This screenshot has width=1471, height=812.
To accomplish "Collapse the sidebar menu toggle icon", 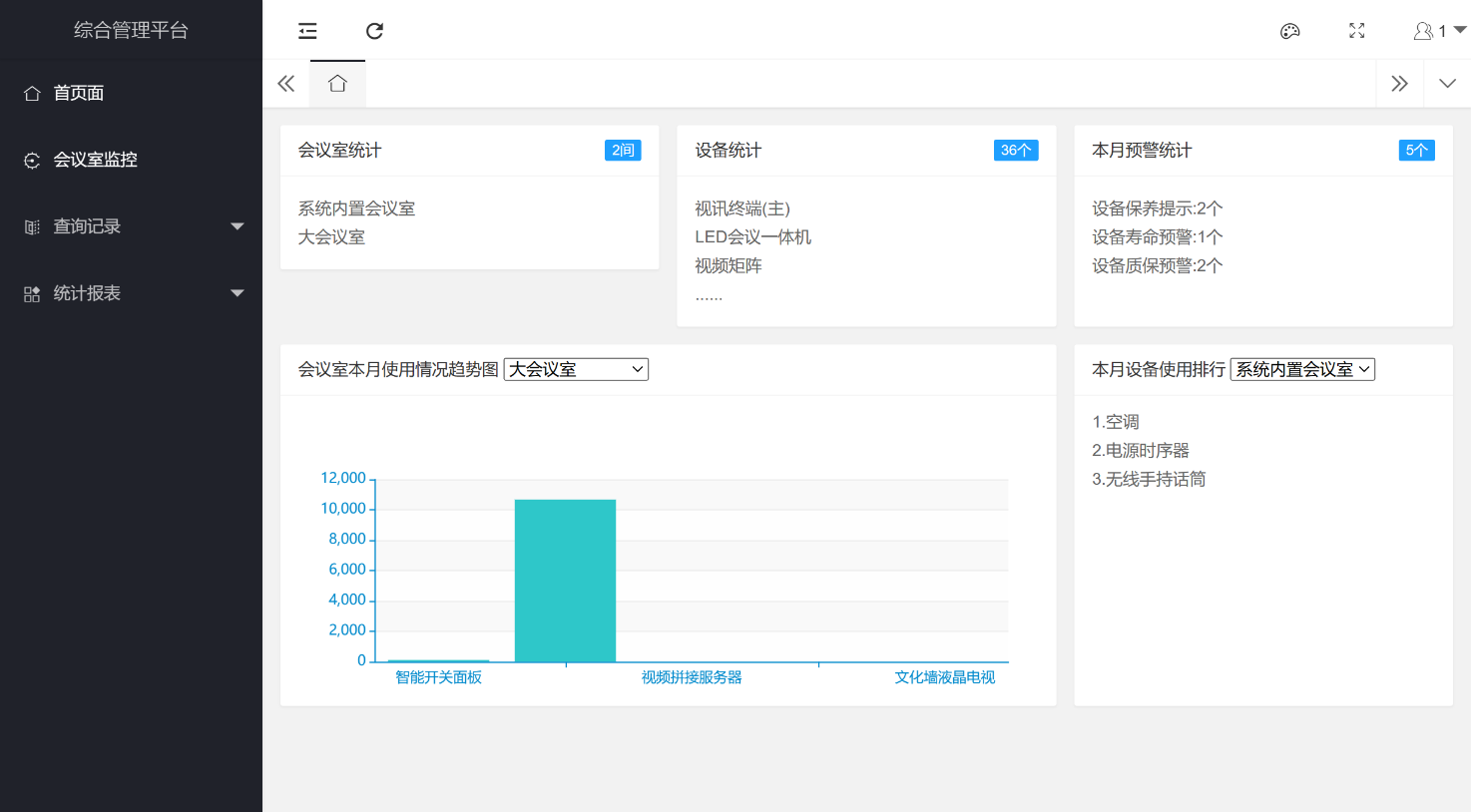I will (307, 31).
